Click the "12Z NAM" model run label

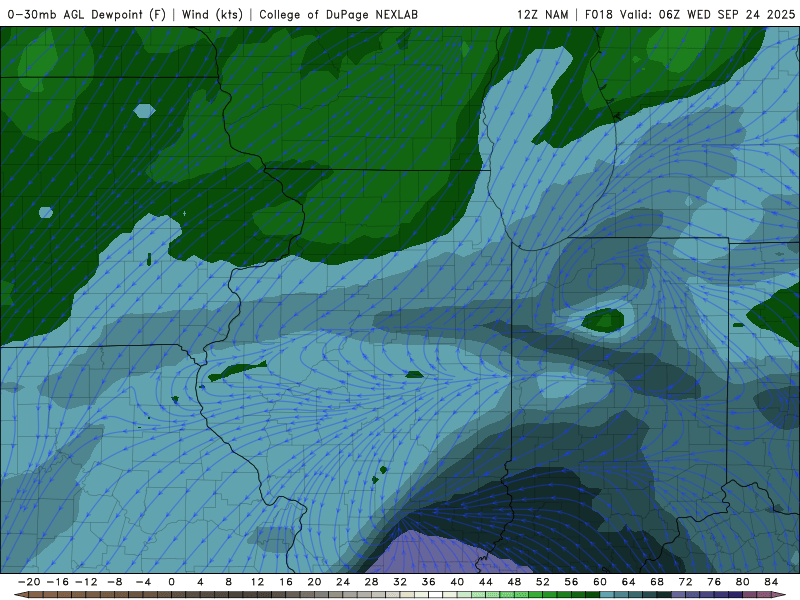pyautogui.click(x=542, y=14)
